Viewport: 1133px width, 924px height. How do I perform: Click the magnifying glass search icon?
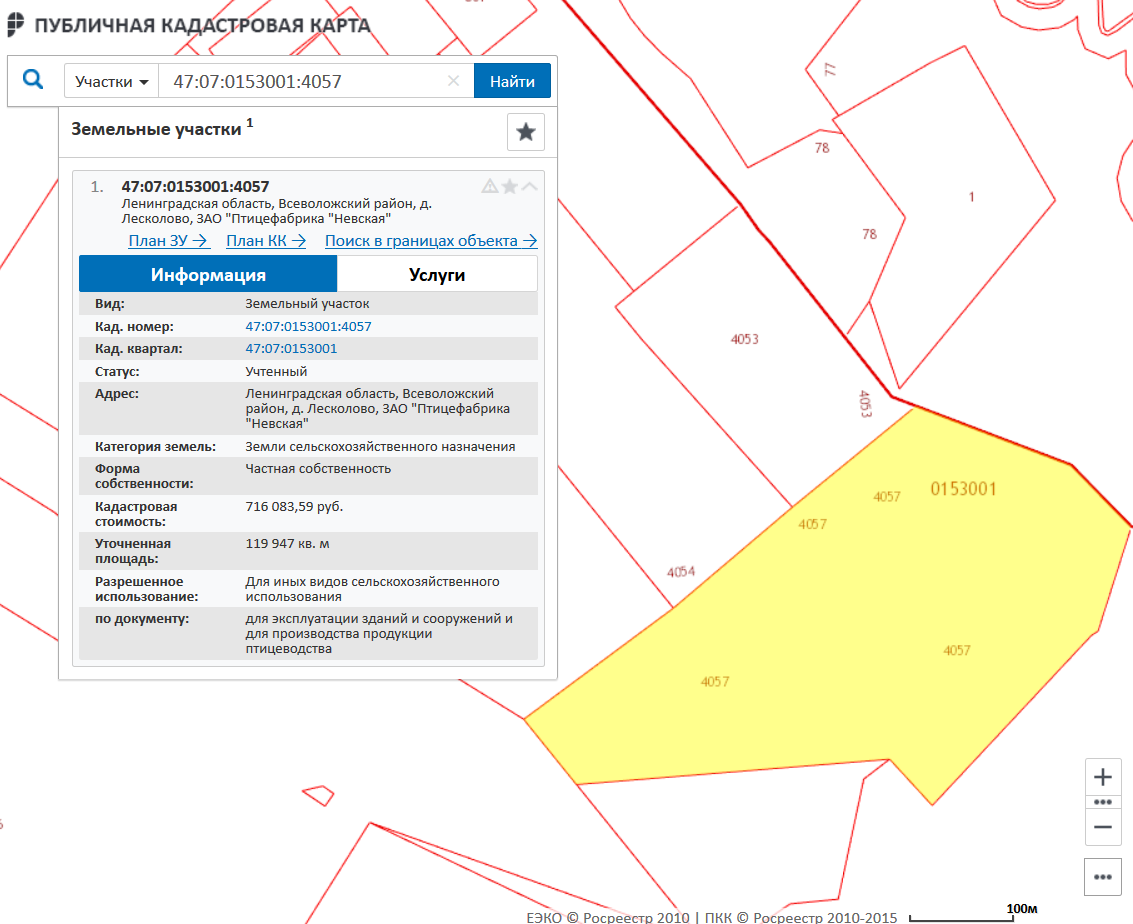(x=33, y=80)
